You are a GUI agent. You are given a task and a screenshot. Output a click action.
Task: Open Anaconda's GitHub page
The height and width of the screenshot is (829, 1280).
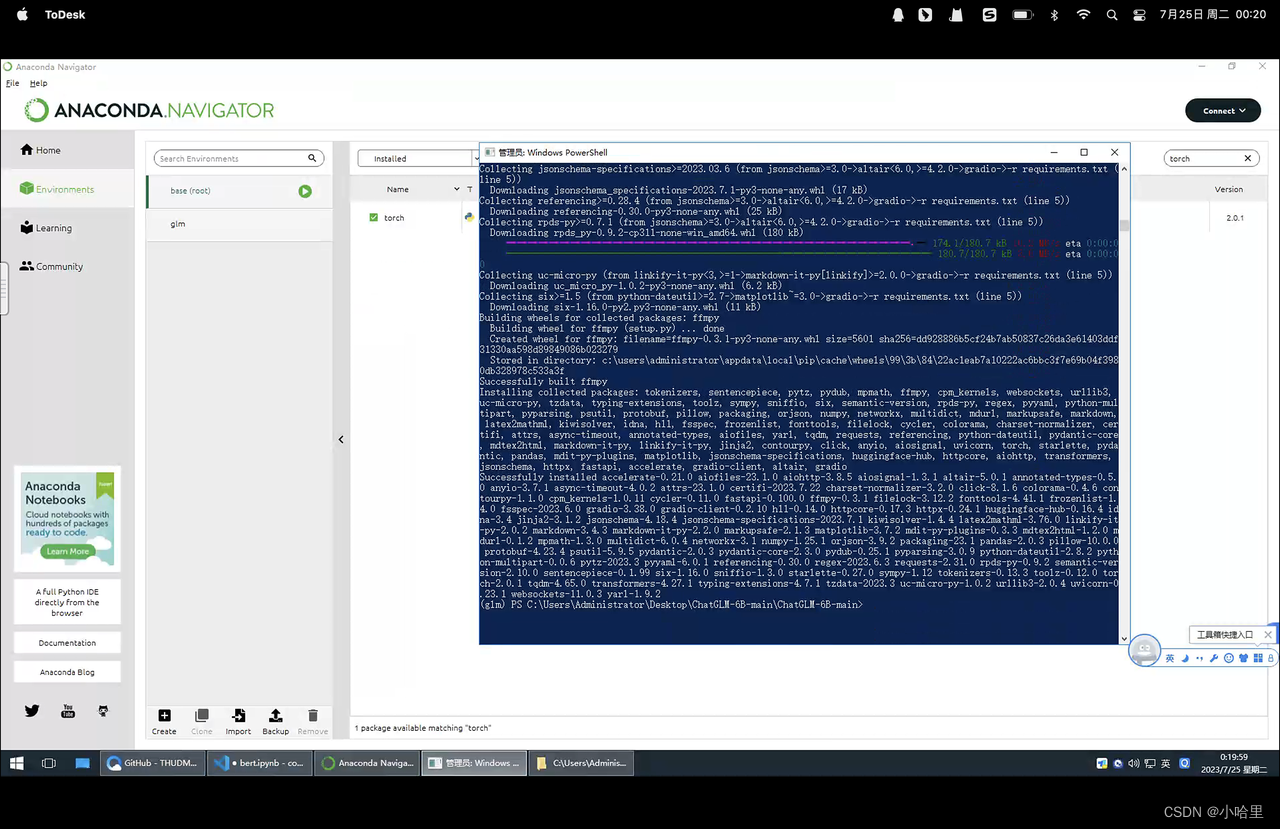102,711
